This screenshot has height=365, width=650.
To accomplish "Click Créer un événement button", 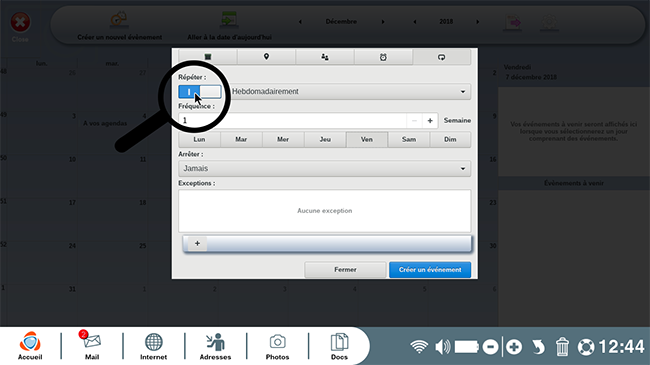I will tap(430, 270).
